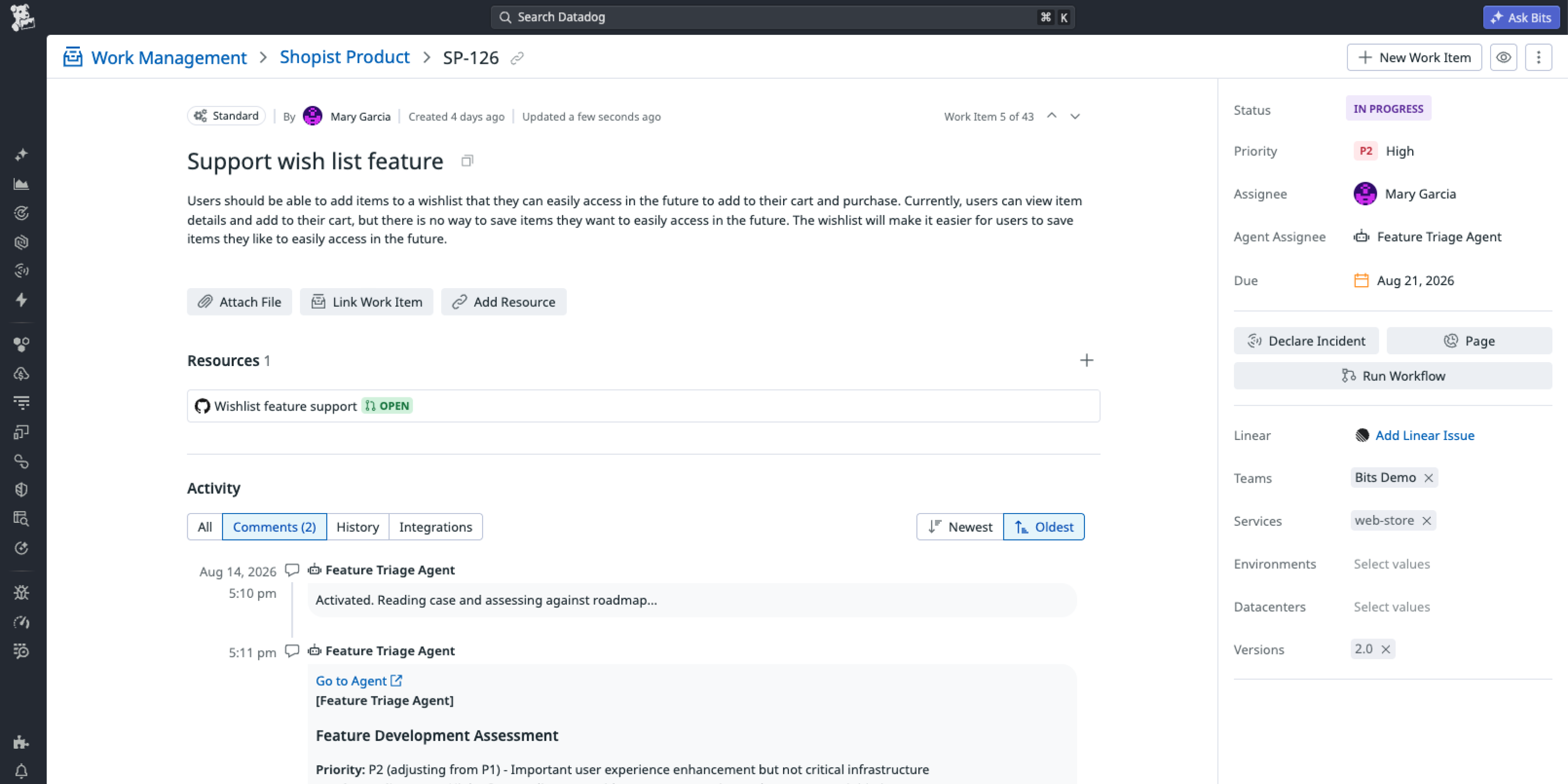Open the Assignee field showing Mary Garcia
Image resolution: width=1568 pixels, height=784 pixels.
(x=1405, y=194)
